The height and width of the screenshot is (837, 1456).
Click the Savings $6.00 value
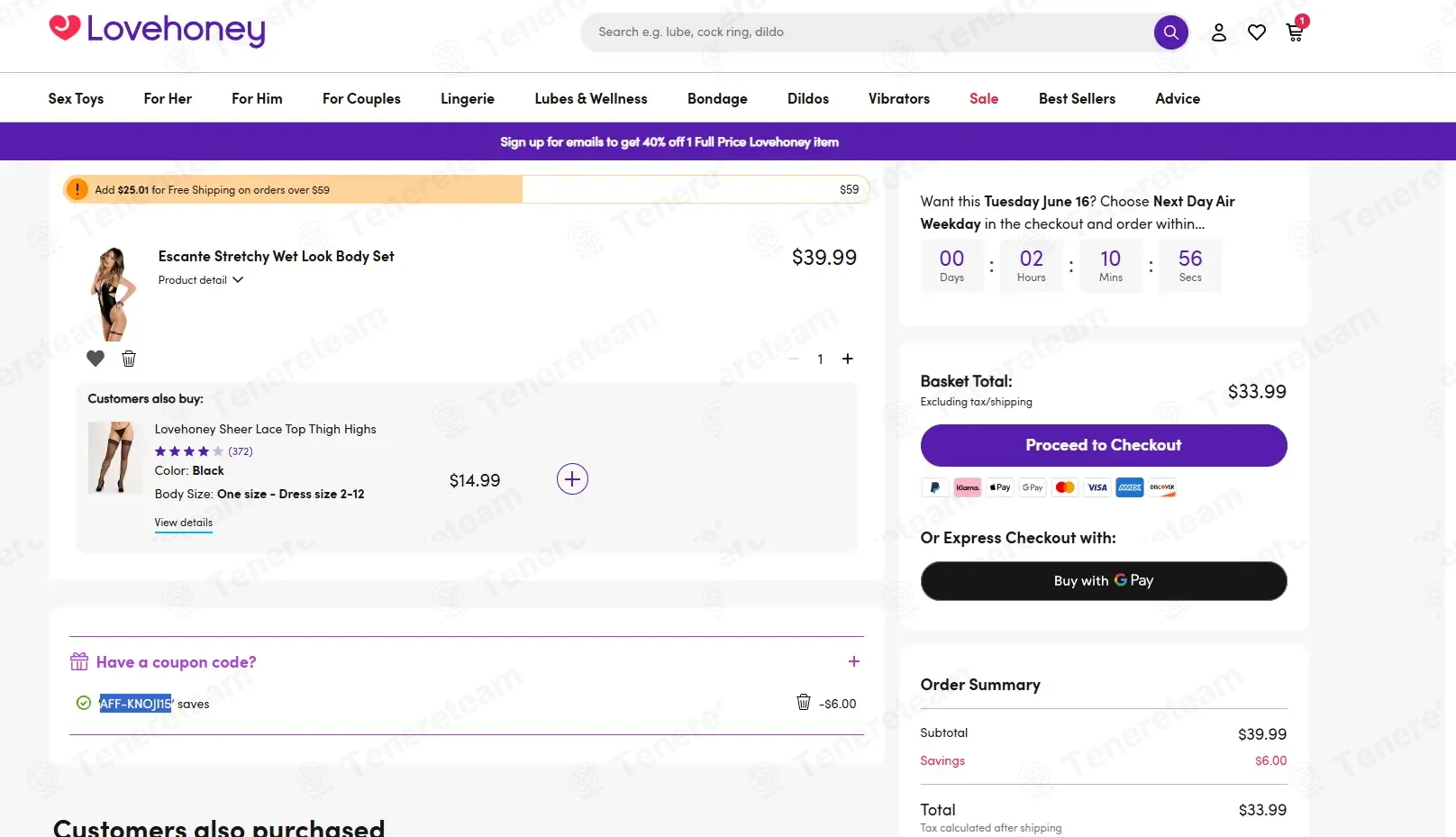tap(1270, 761)
